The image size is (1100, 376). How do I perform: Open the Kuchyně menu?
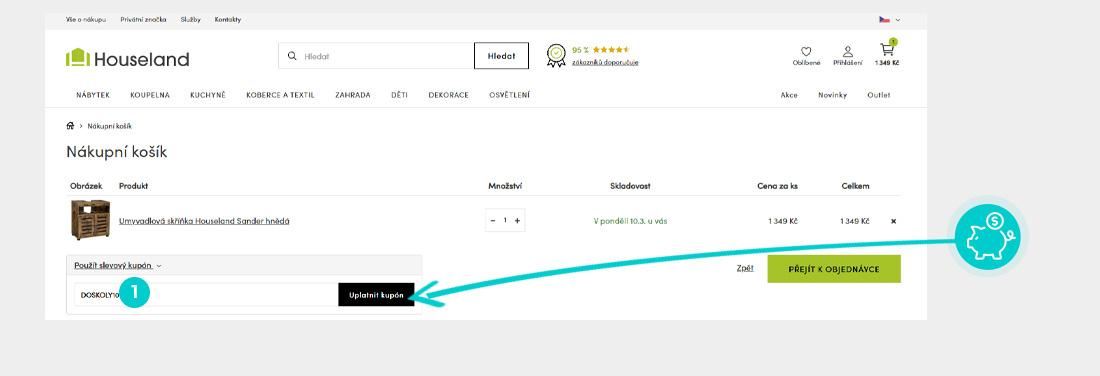pos(208,95)
